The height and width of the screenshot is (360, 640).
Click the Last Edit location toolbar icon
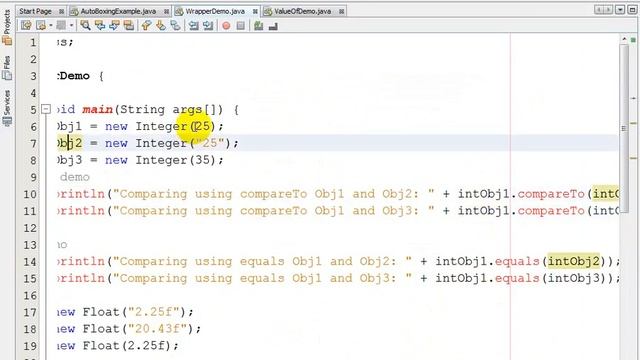point(26,26)
